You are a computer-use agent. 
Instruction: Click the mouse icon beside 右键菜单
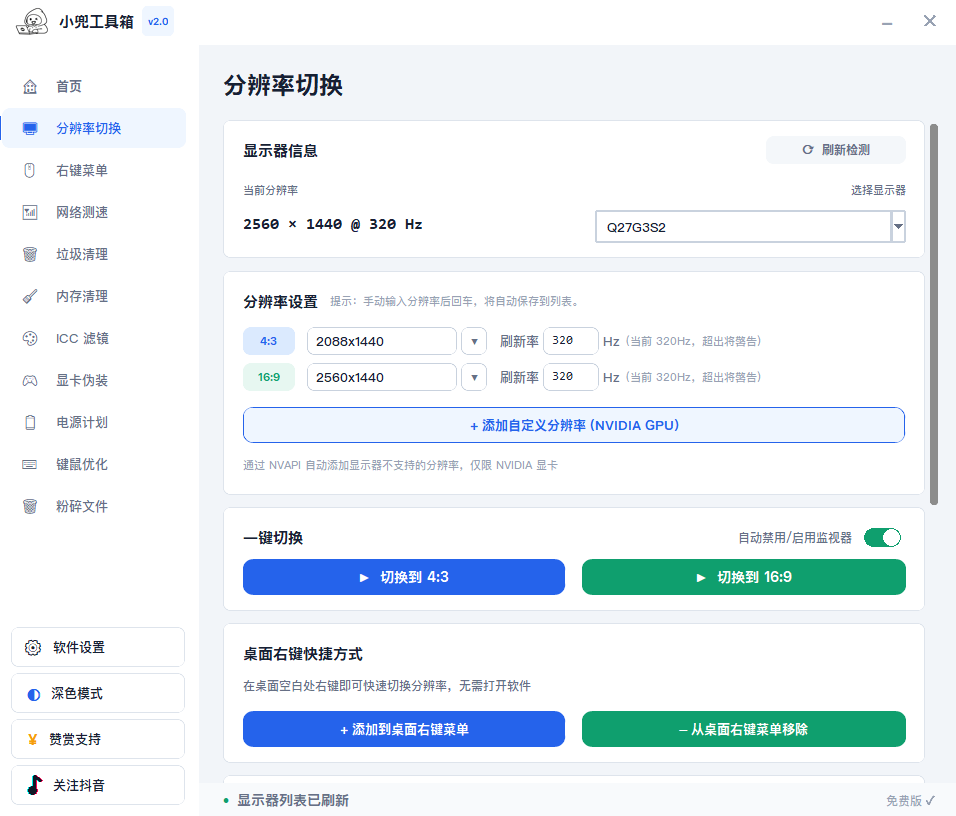[x=30, y=170]
